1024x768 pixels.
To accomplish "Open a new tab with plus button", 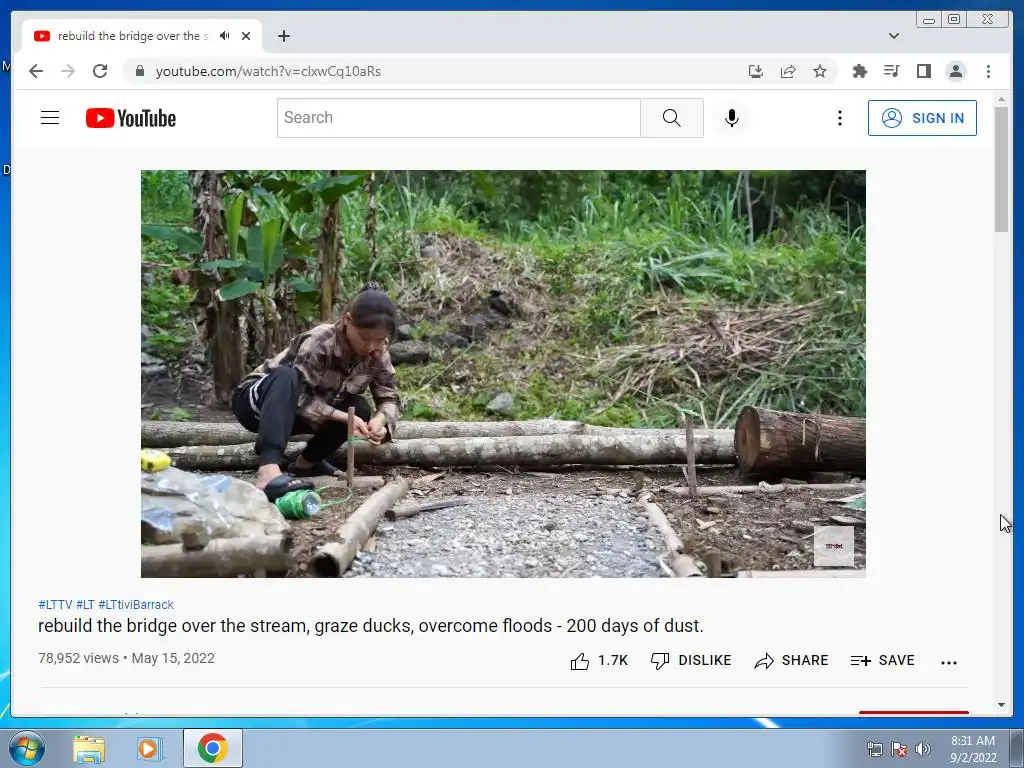I will click(x=283, y=36).
